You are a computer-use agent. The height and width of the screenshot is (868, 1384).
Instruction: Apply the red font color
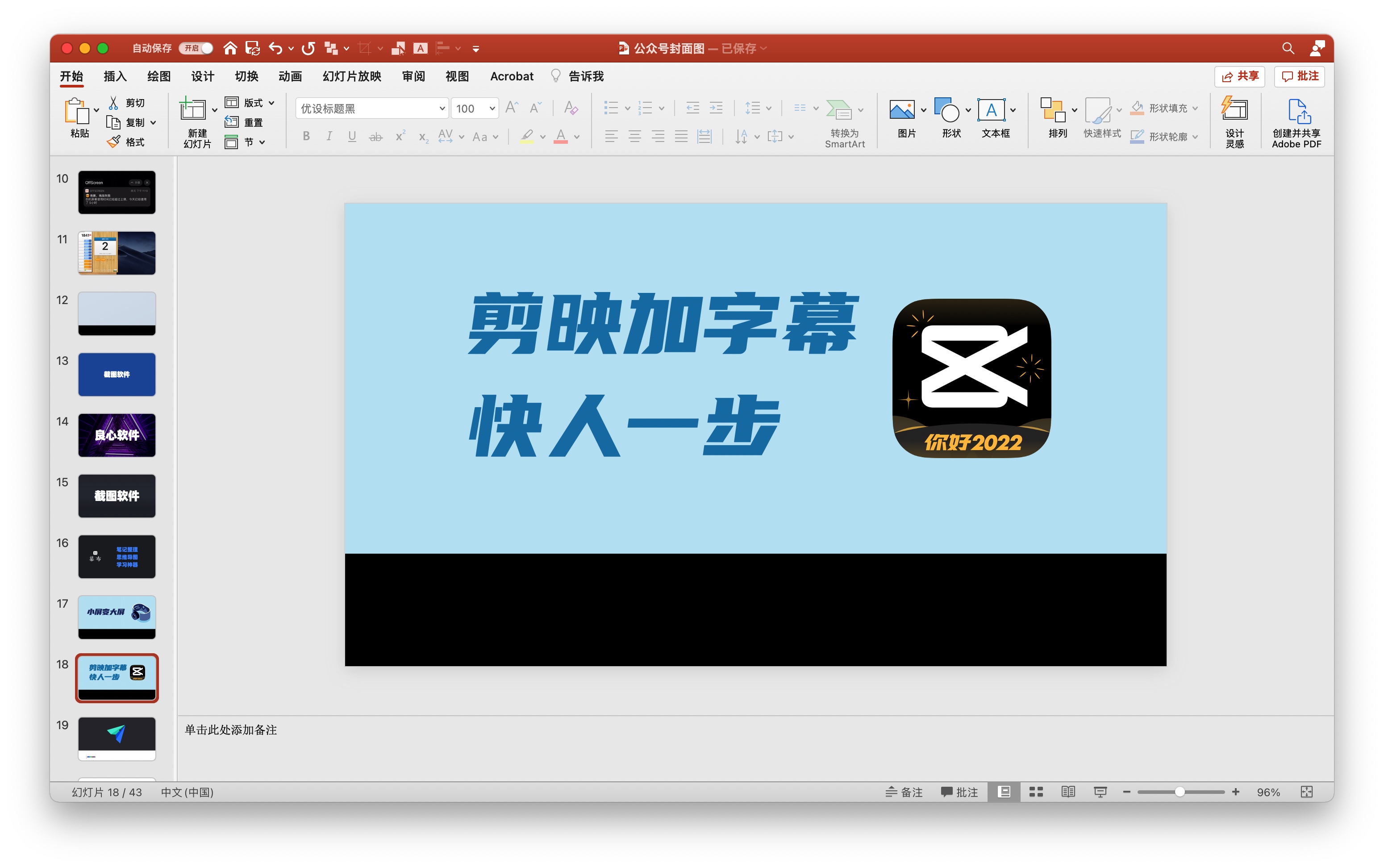pos(561,137)
